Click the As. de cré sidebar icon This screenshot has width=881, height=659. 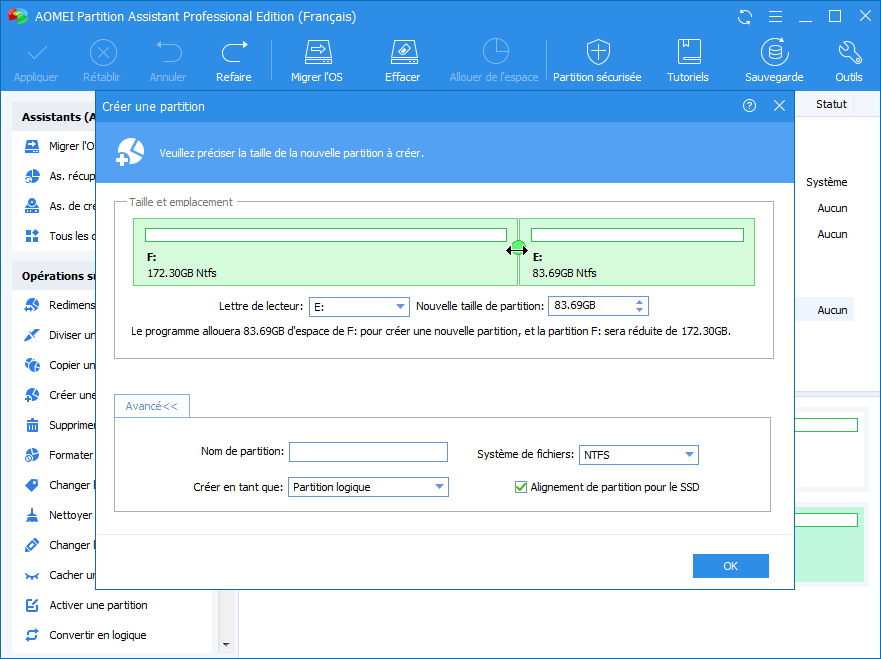(x=32, y=206)
